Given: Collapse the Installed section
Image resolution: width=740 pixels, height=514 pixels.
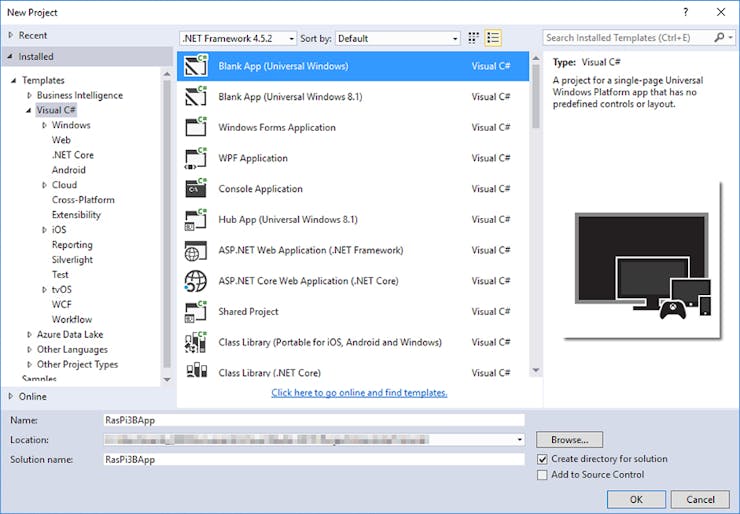Looking at the screenshot, I should pos(10,57).
